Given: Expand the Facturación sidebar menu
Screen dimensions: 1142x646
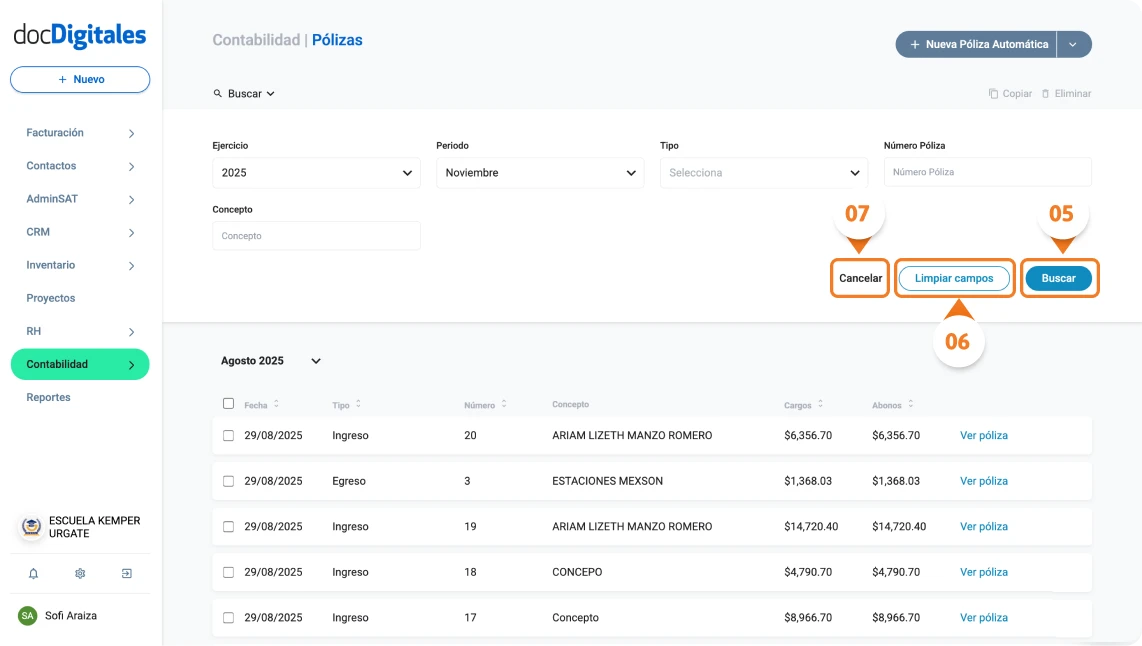Looking at the screenshot, I should tap(55, 132).
